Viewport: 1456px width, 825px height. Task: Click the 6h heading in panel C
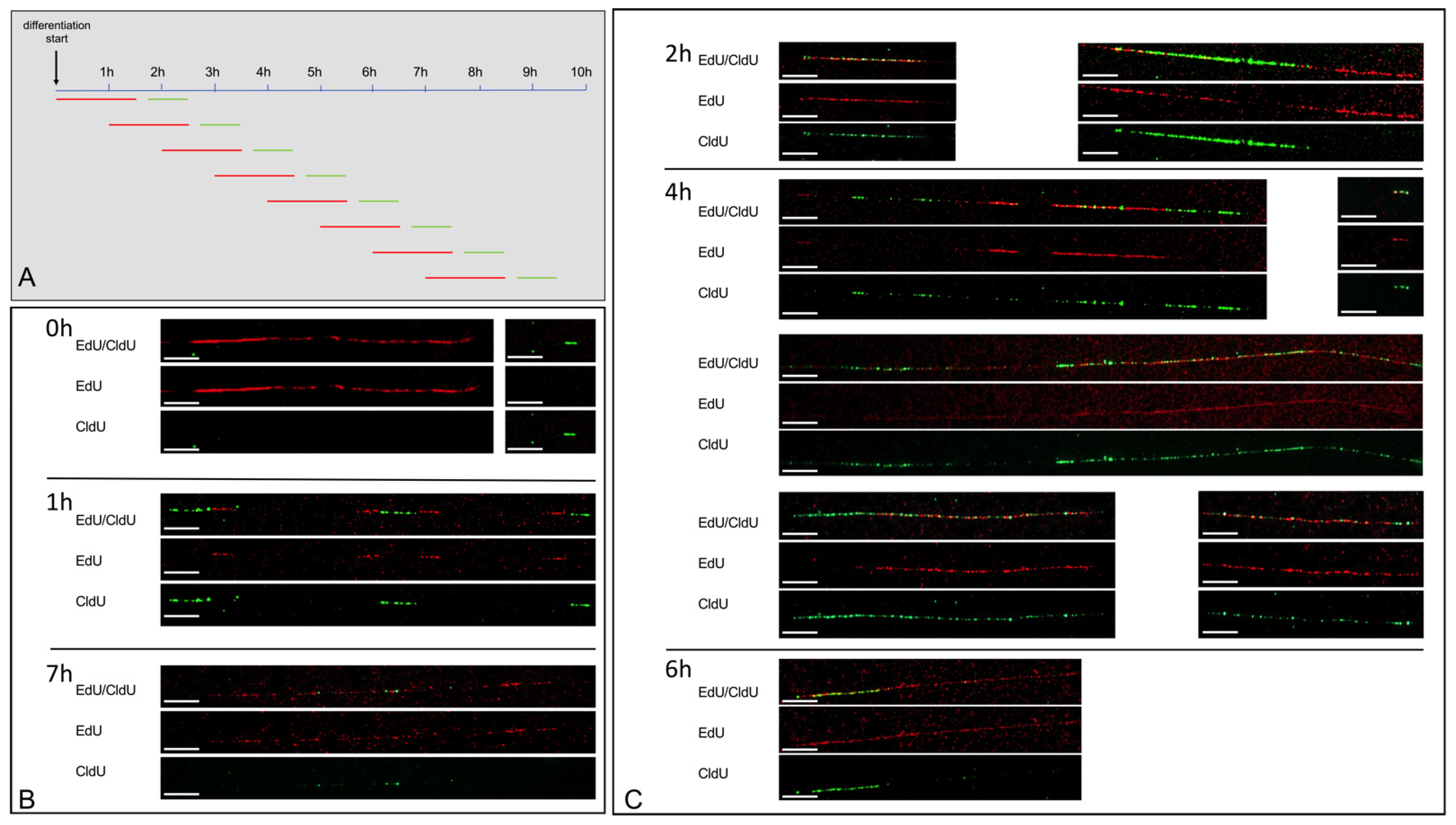pos(678,669)
